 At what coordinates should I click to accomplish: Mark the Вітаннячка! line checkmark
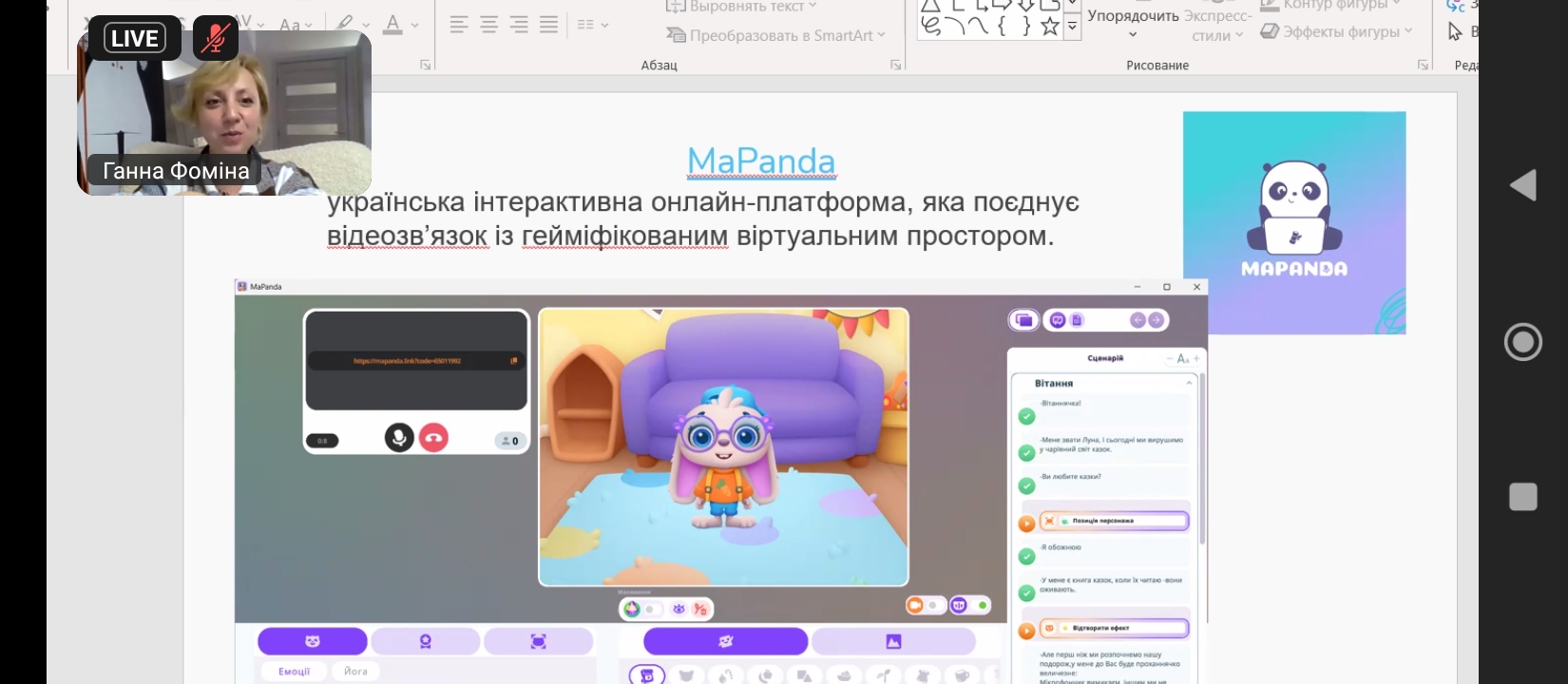(x=1026, y=416)
